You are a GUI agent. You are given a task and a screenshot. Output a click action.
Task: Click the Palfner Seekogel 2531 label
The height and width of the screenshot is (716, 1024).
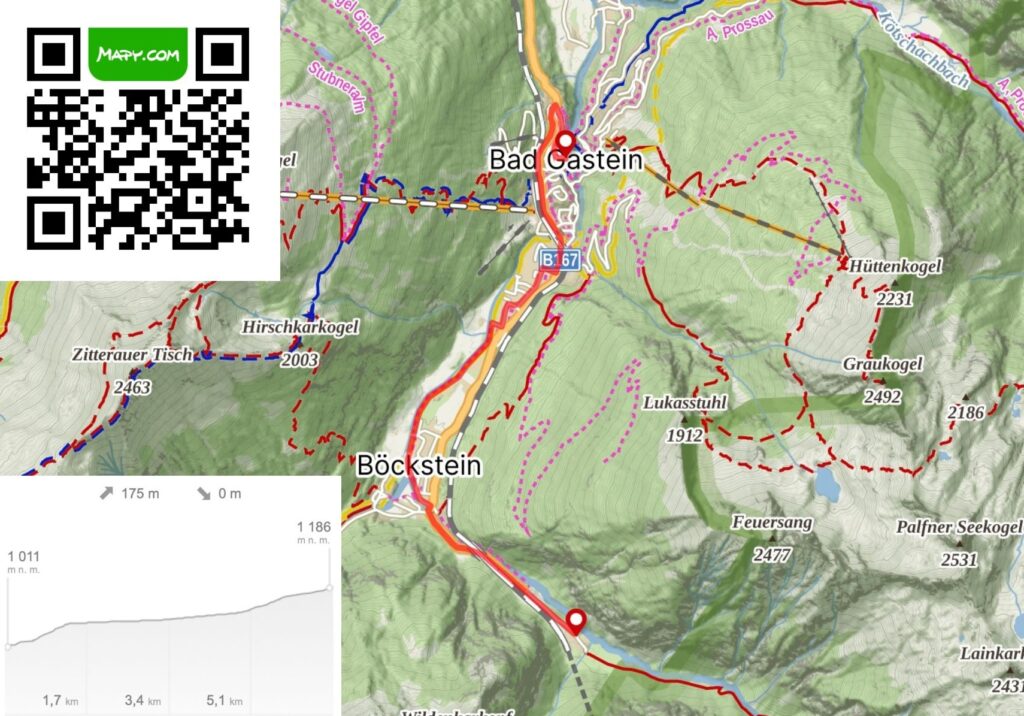click(x=959, y=544)
